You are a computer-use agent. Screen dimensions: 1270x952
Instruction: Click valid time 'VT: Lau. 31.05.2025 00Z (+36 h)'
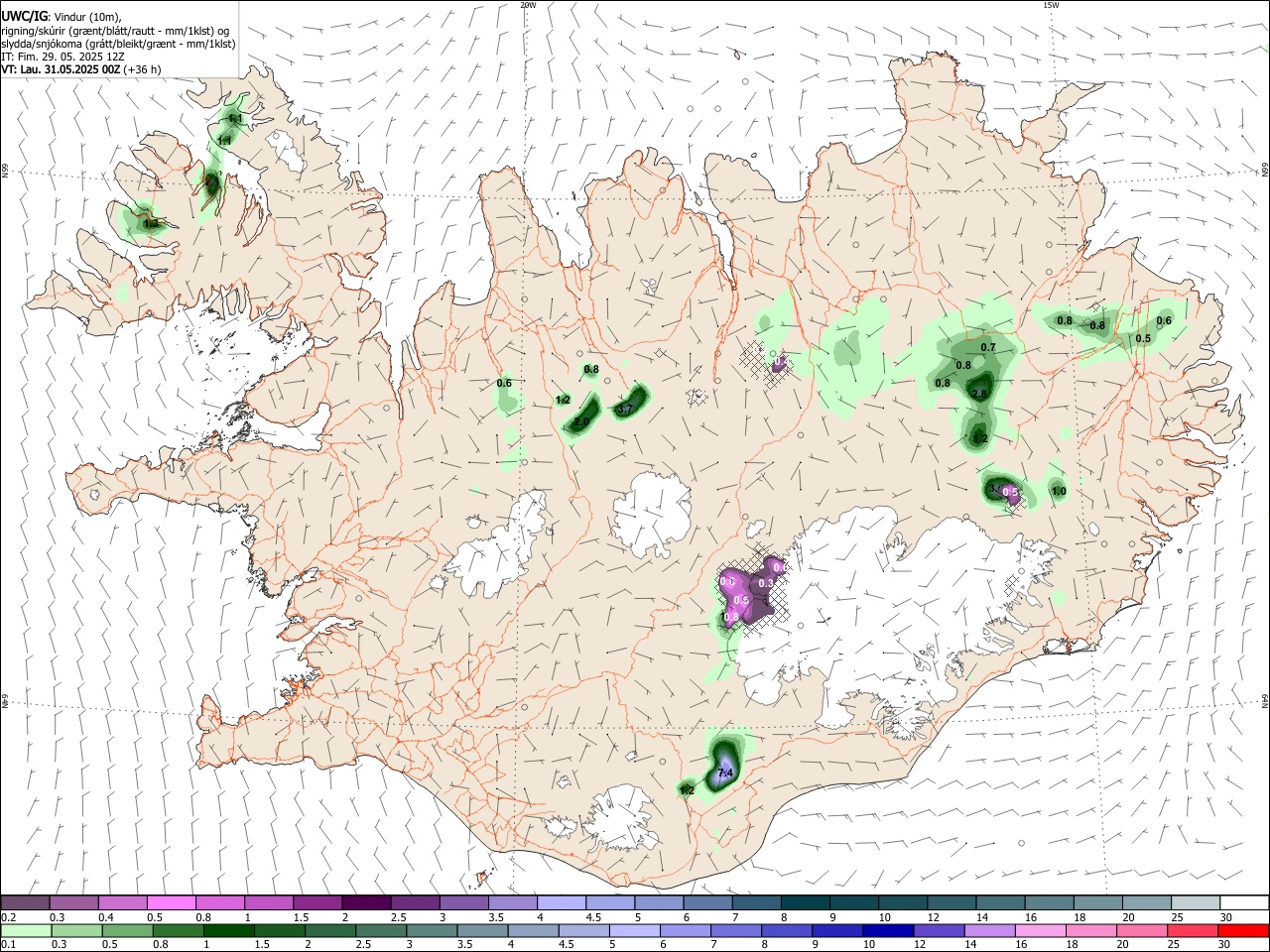pyautogui.click(x=81, y=69)
